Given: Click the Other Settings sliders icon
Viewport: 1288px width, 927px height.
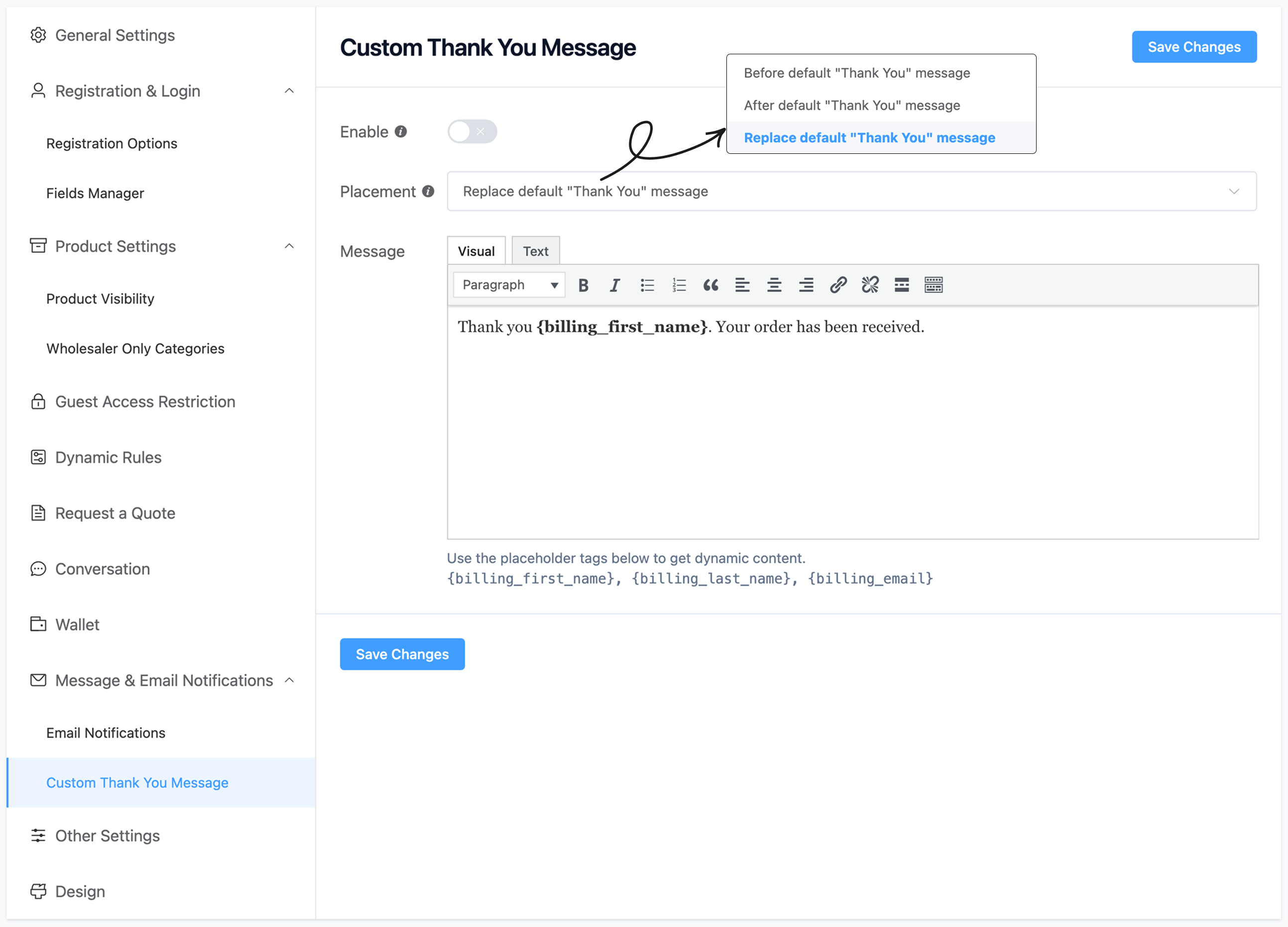Looking at the screenshot, I should pyautogui.click(x=38, y=835).
